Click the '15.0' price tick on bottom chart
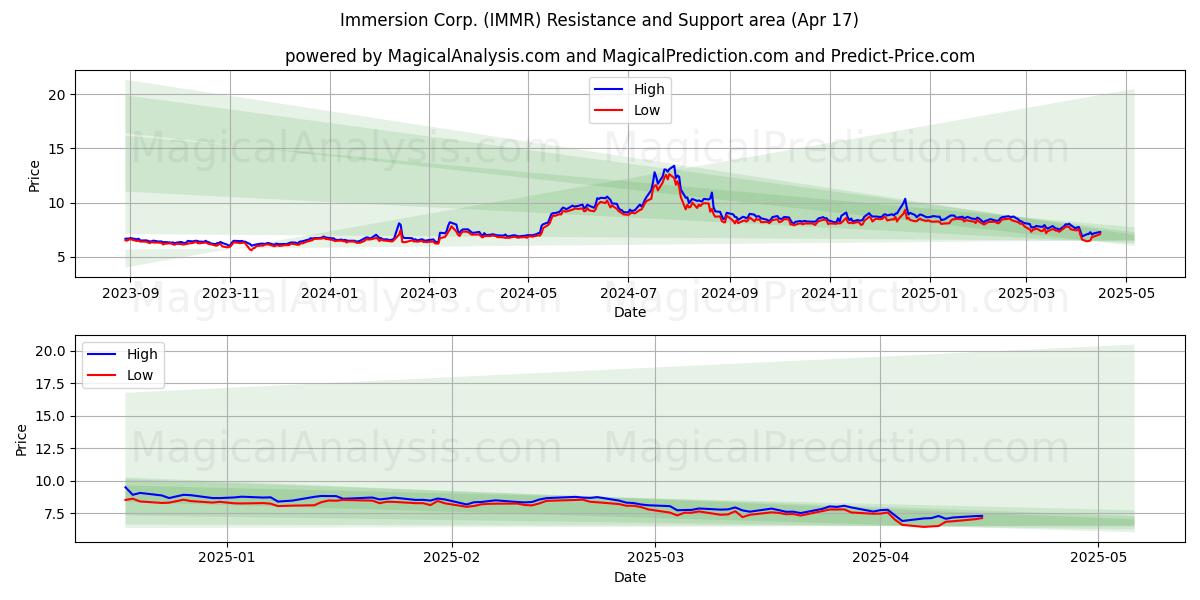This screenshot has height=600, width=1200. [x=51, y=416]
